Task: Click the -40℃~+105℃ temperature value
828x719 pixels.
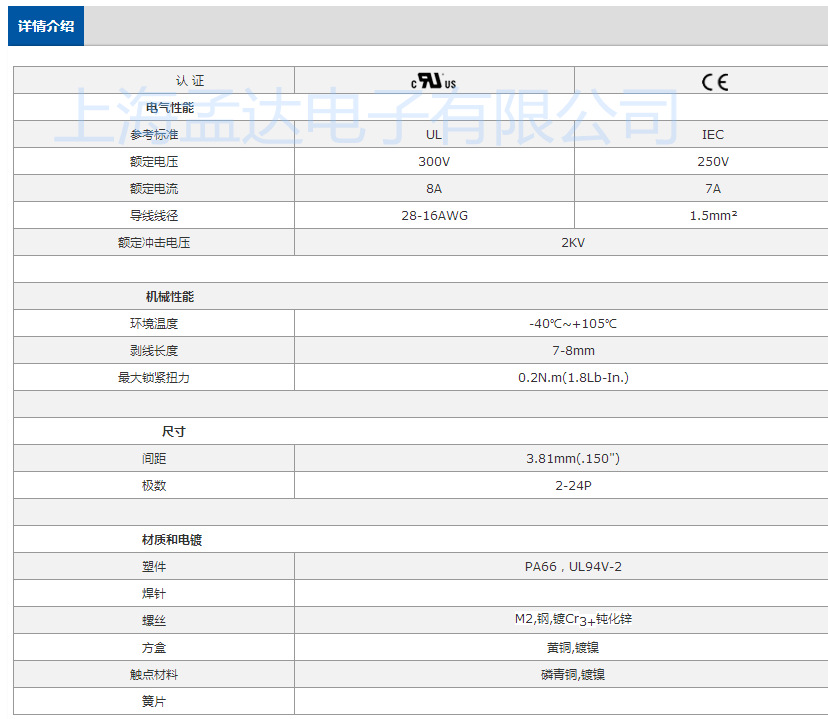Action: pyautogui.click(x=573, y=324)
